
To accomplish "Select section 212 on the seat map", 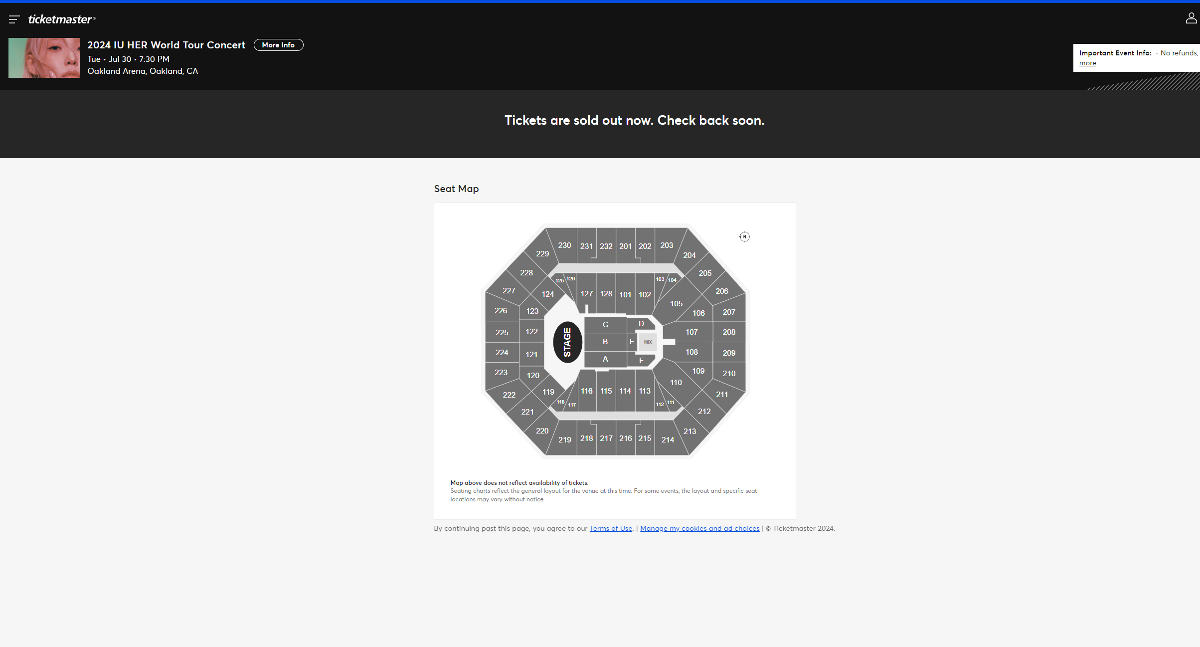I will pyautogui.click(x=704, y=411).
